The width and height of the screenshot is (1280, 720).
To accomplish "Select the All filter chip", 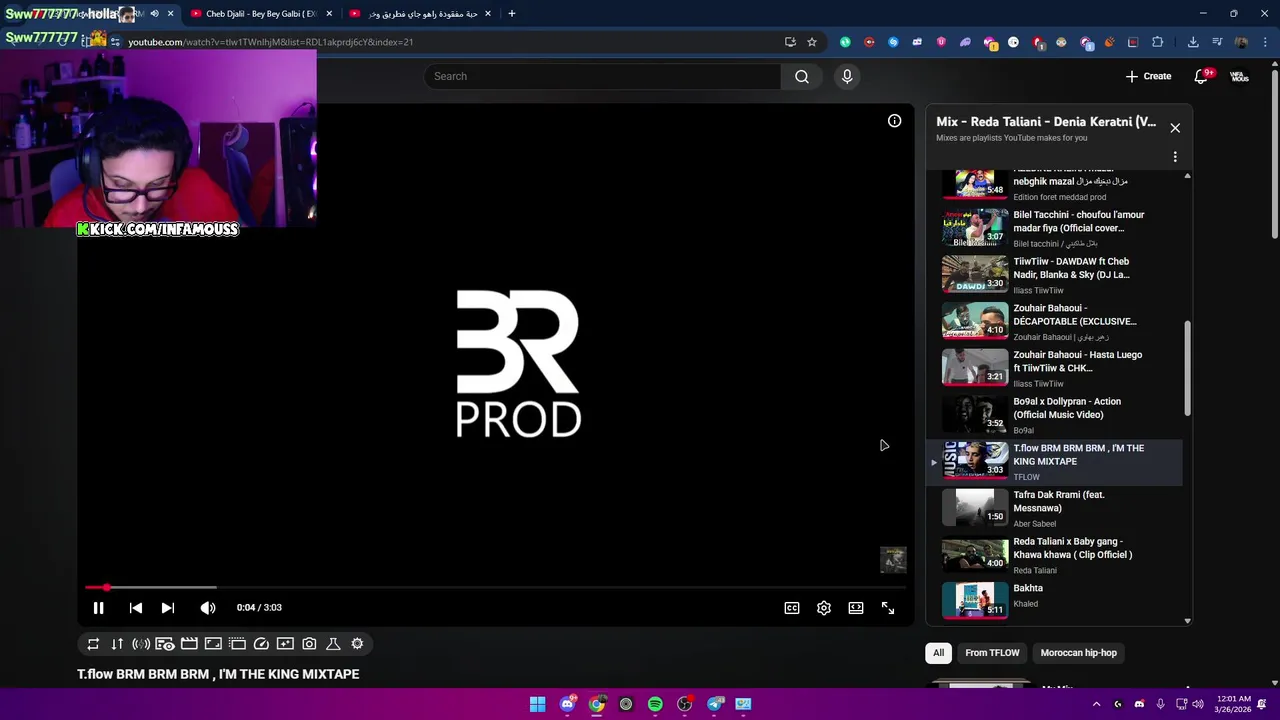I will click(x=938, y=653).
